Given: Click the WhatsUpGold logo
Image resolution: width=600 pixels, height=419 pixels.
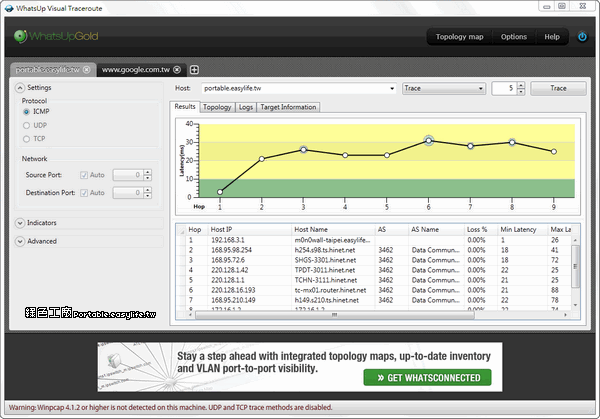Looking at the screenshot, I should pyautogui.click(x=56, y=36).
